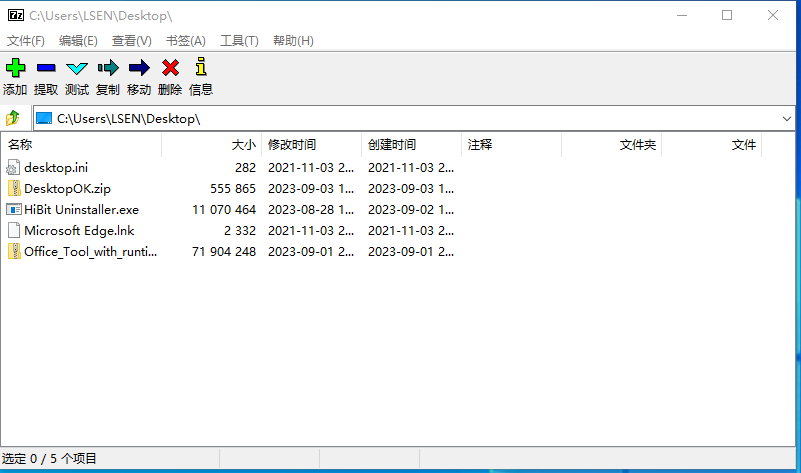The height and width of the screenshot is (473, 801).
Task: Click the red X Delete (删除) icon
Action: [170, 67]
